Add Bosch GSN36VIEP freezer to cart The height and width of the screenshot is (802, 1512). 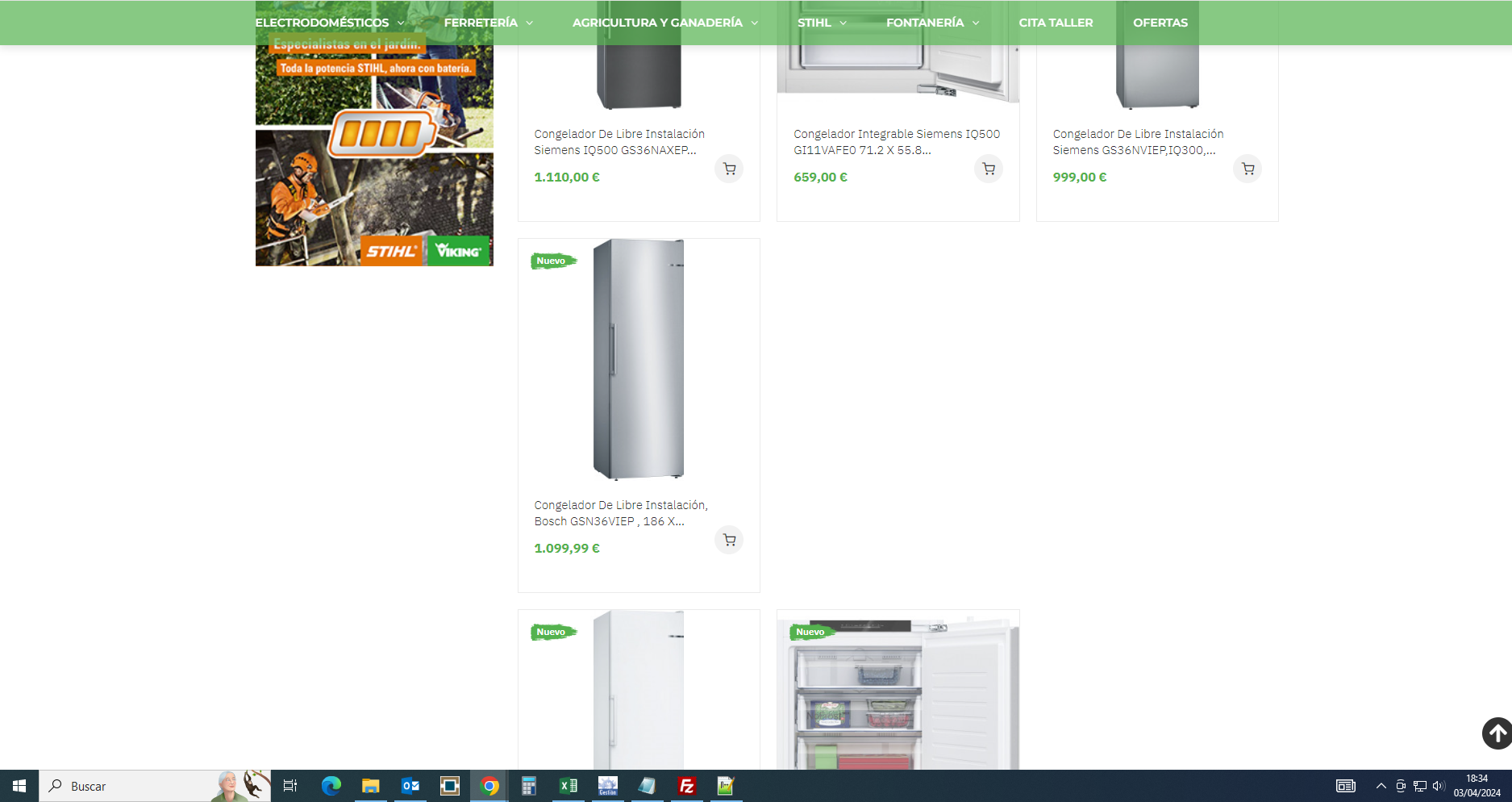(729, 541)
